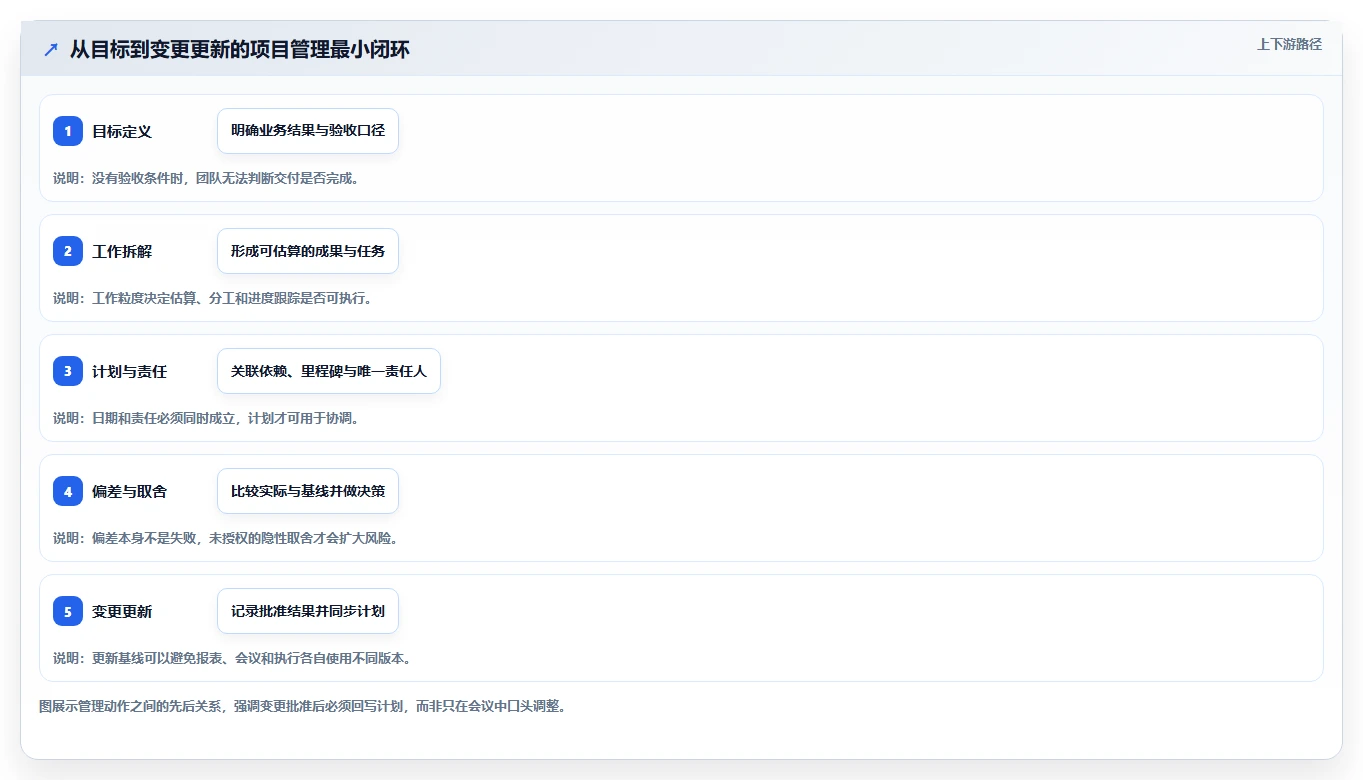Click the footer caption starting 图展示管理动作
Screen dimensions: 1363x780
pos(303,706)
